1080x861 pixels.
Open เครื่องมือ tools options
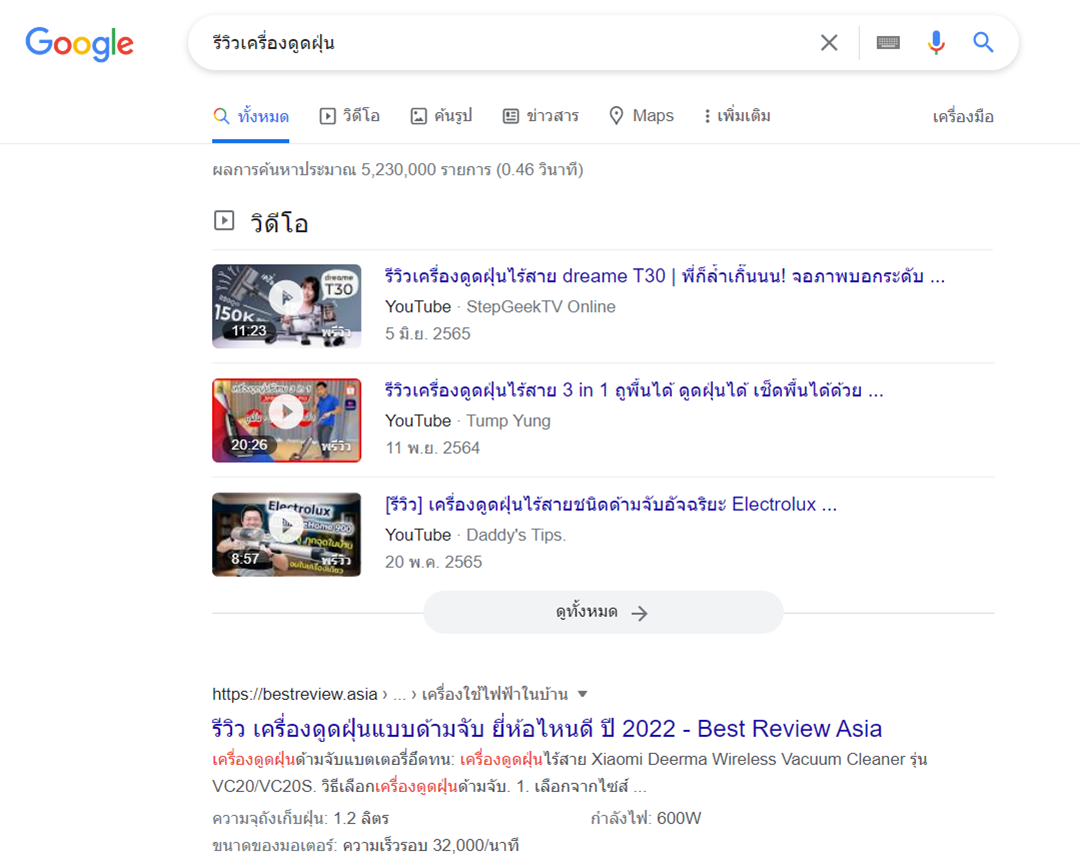coord(963,116)
